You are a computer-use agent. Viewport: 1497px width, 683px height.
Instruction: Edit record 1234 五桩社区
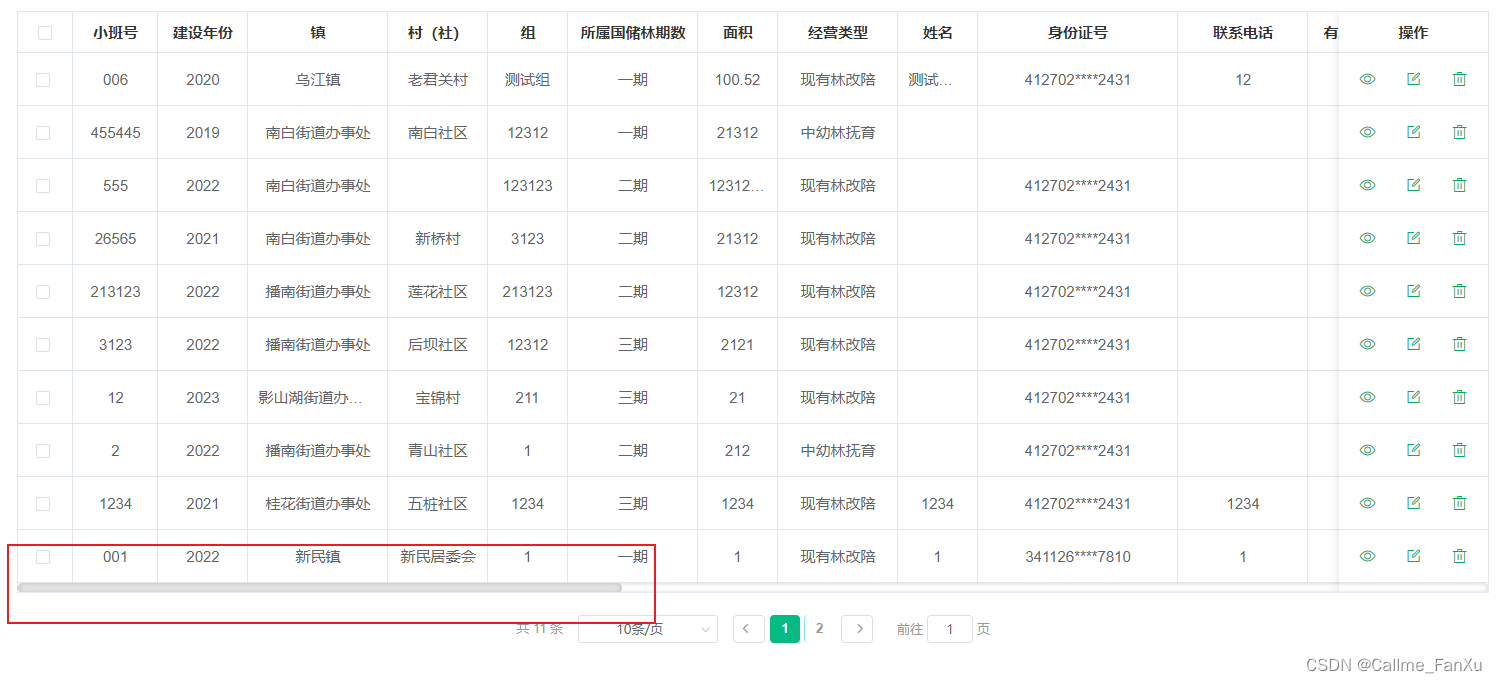(1413, 503)
